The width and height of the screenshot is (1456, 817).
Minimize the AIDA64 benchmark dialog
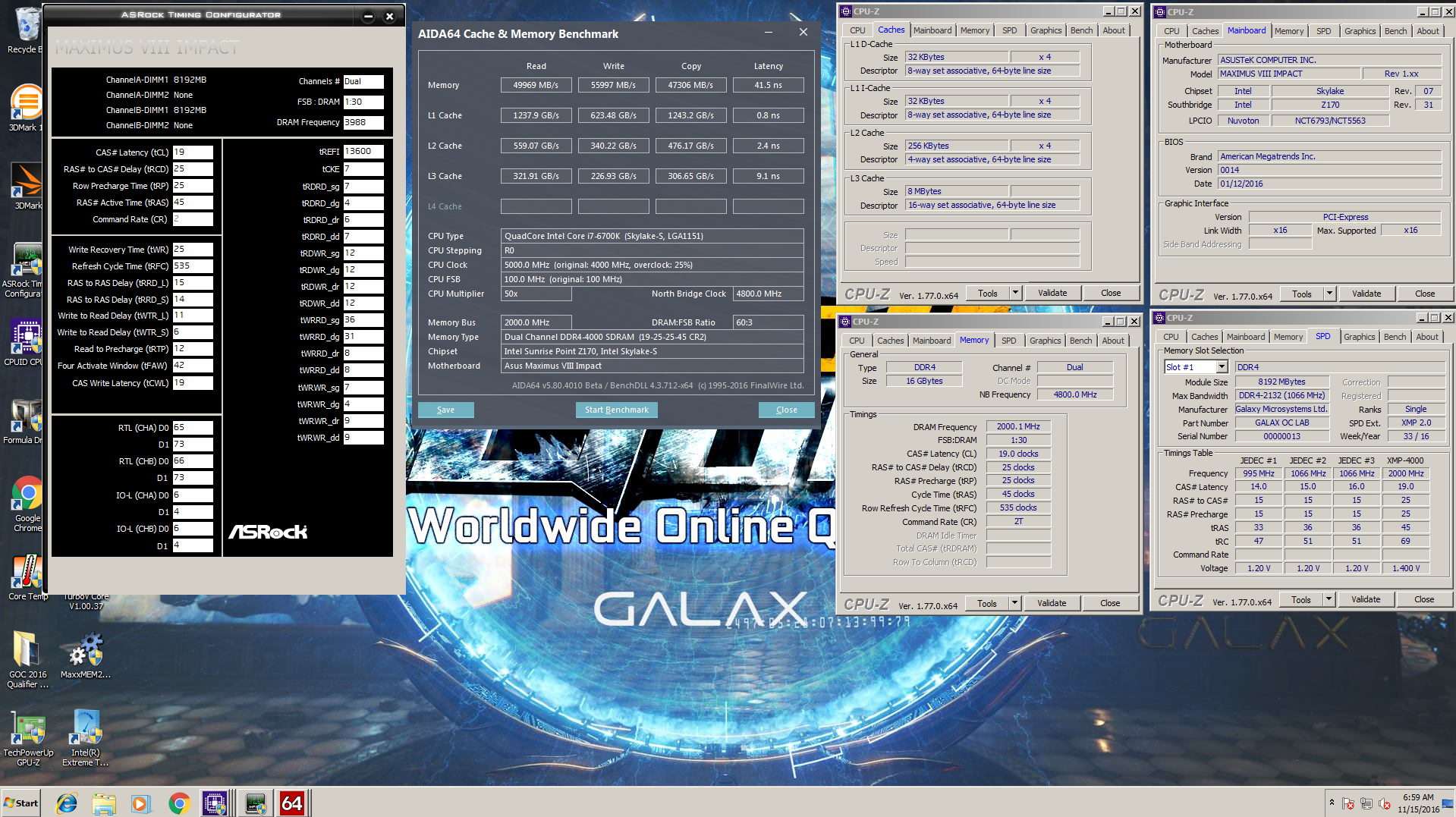click(x=769, y=32)
